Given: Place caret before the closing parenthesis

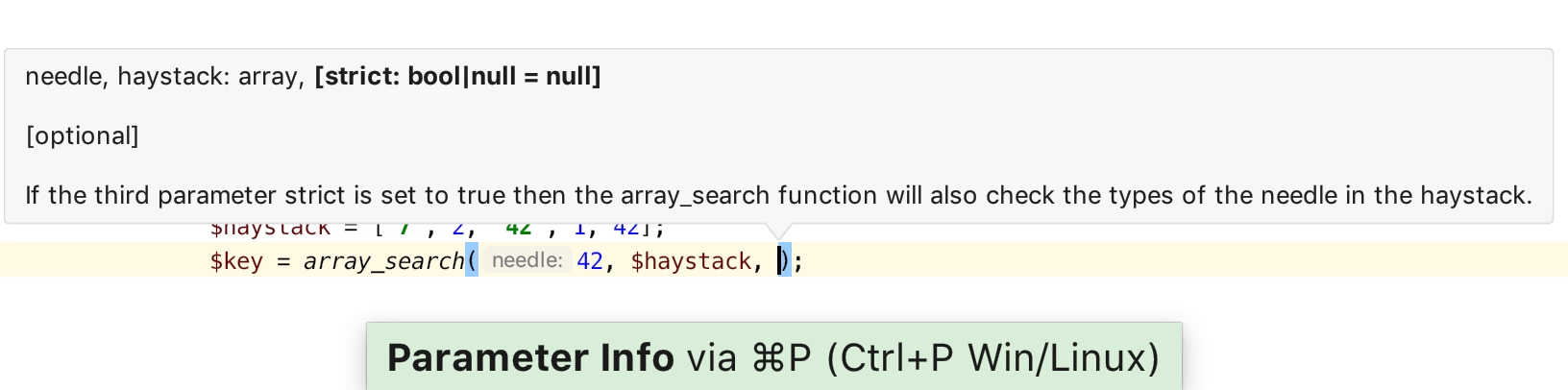Looking at the screenshot, I should [x=780, y=261].
